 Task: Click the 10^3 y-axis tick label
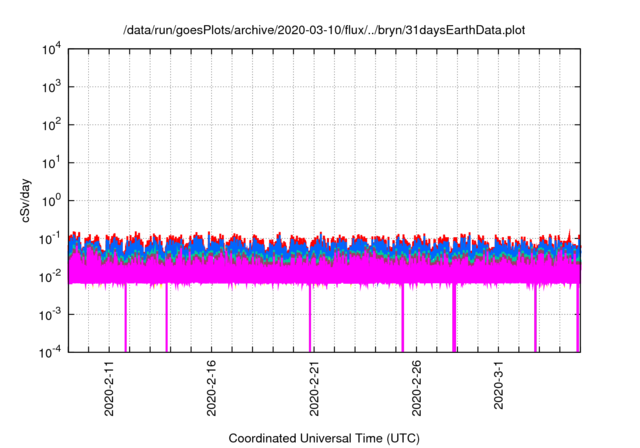click(51, 87)
